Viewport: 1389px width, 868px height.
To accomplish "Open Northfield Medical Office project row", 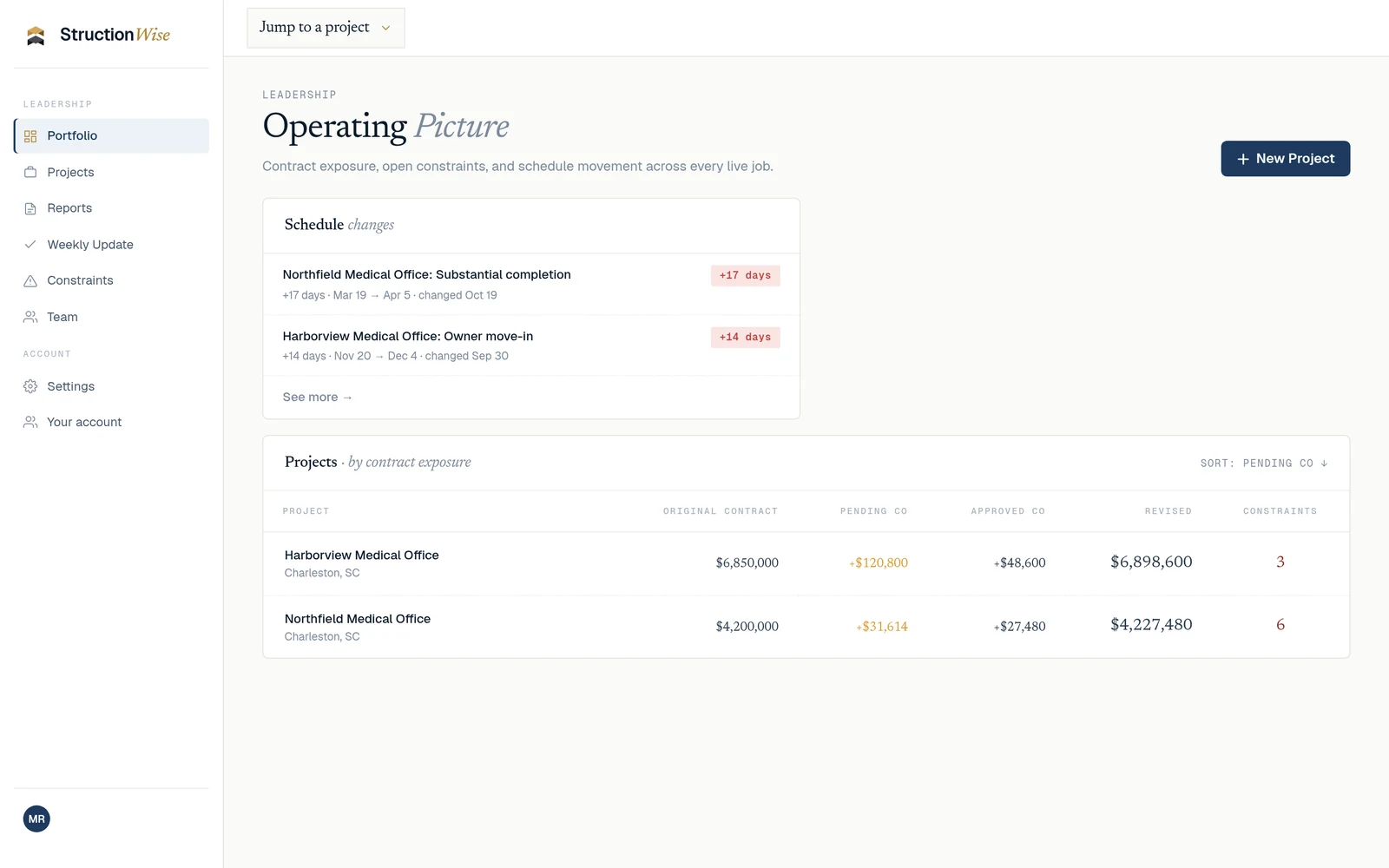I will click(806, 627).
